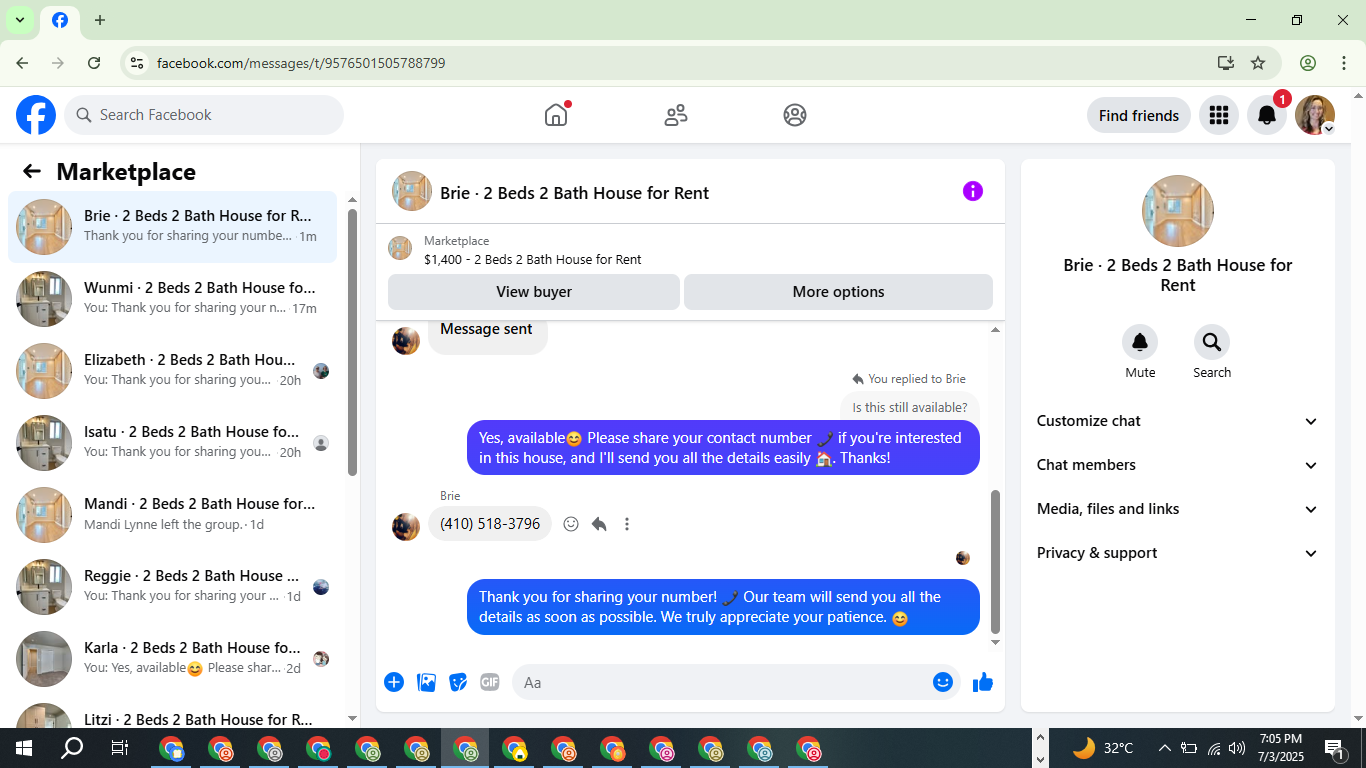This screenshot has width=1366, height=768.
Task: Show hidden system tray icons
Action: click(1165, 748)
